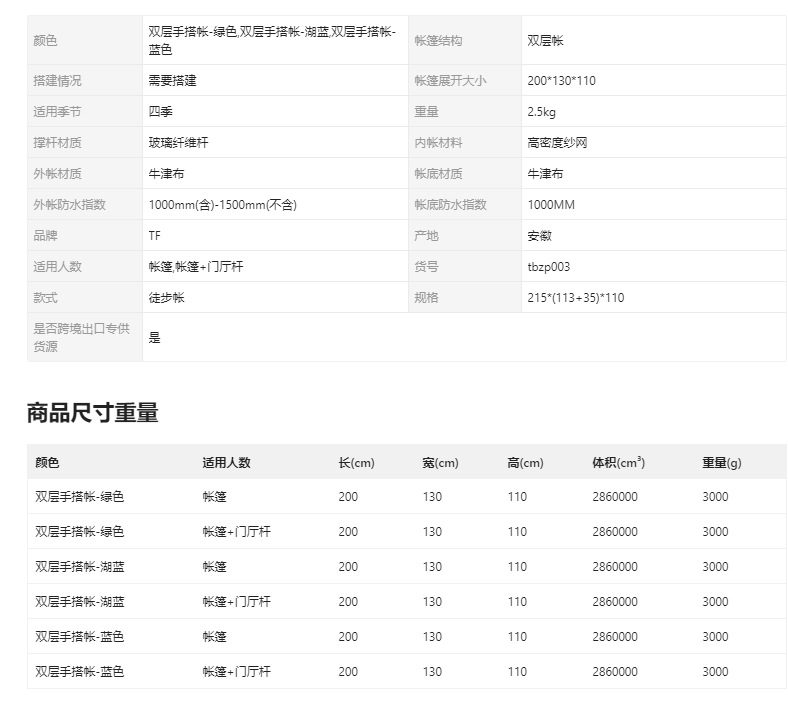The image size is (788, 710).
Task: Click the 适用人数 column header
Action: 226,462
